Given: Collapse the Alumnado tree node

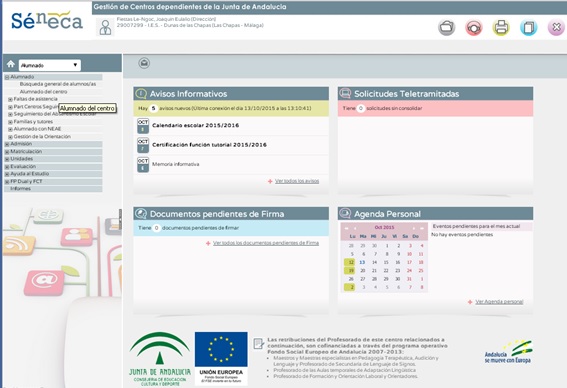Looking at the screenshot, I should (7, 77).
